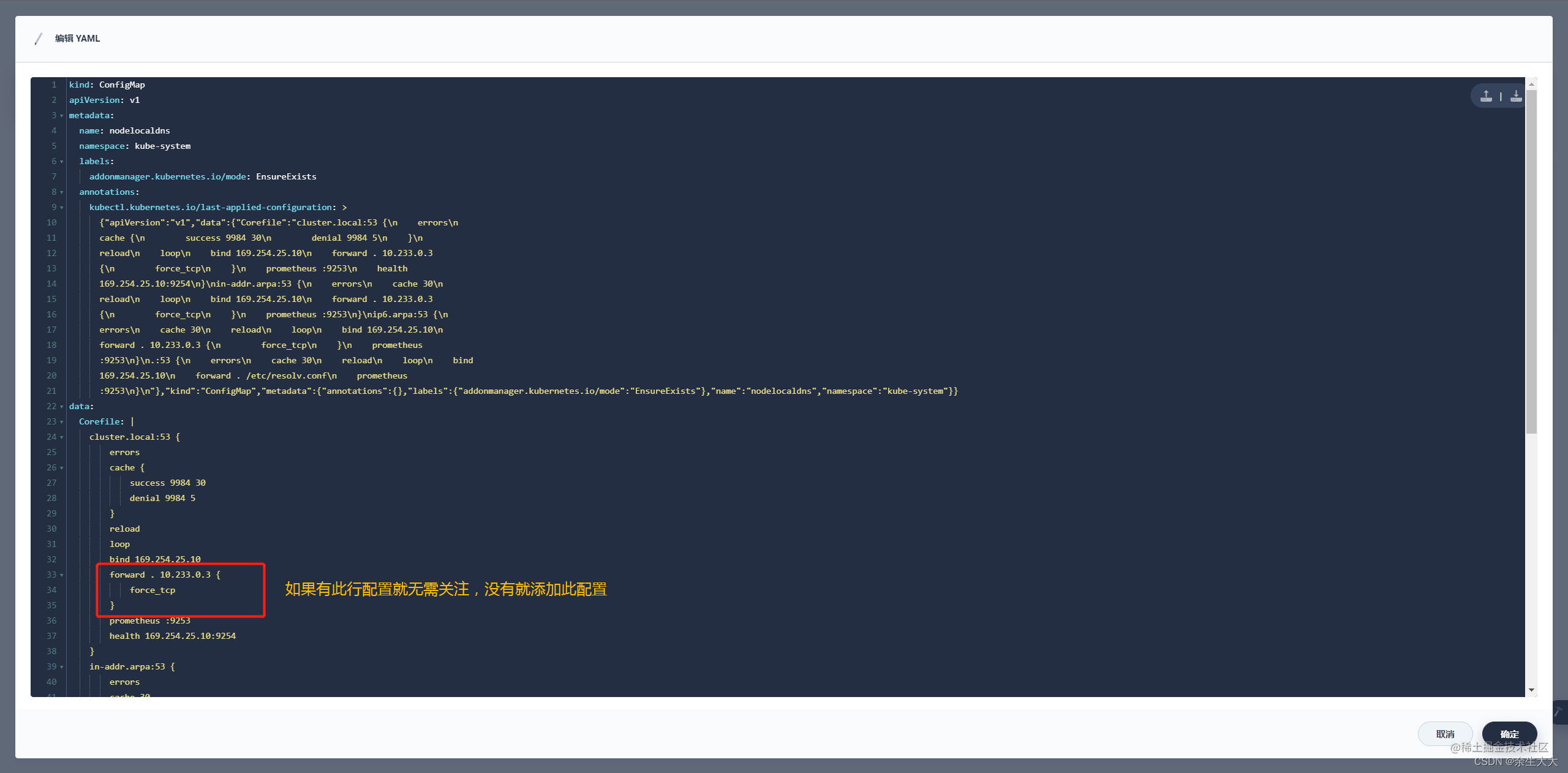Collapse the data section fold arrow
1568x773 pixels.
pos(62,407)
